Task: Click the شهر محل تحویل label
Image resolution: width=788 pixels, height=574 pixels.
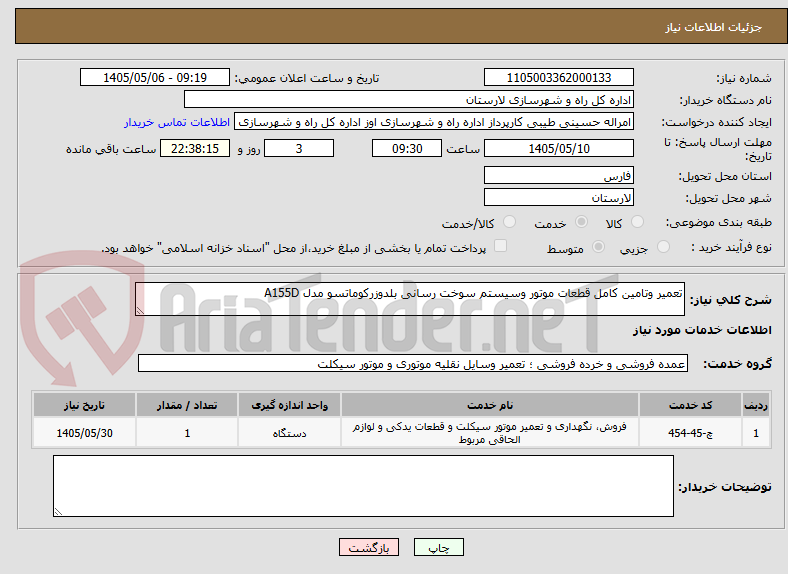Action: (728, 198)
